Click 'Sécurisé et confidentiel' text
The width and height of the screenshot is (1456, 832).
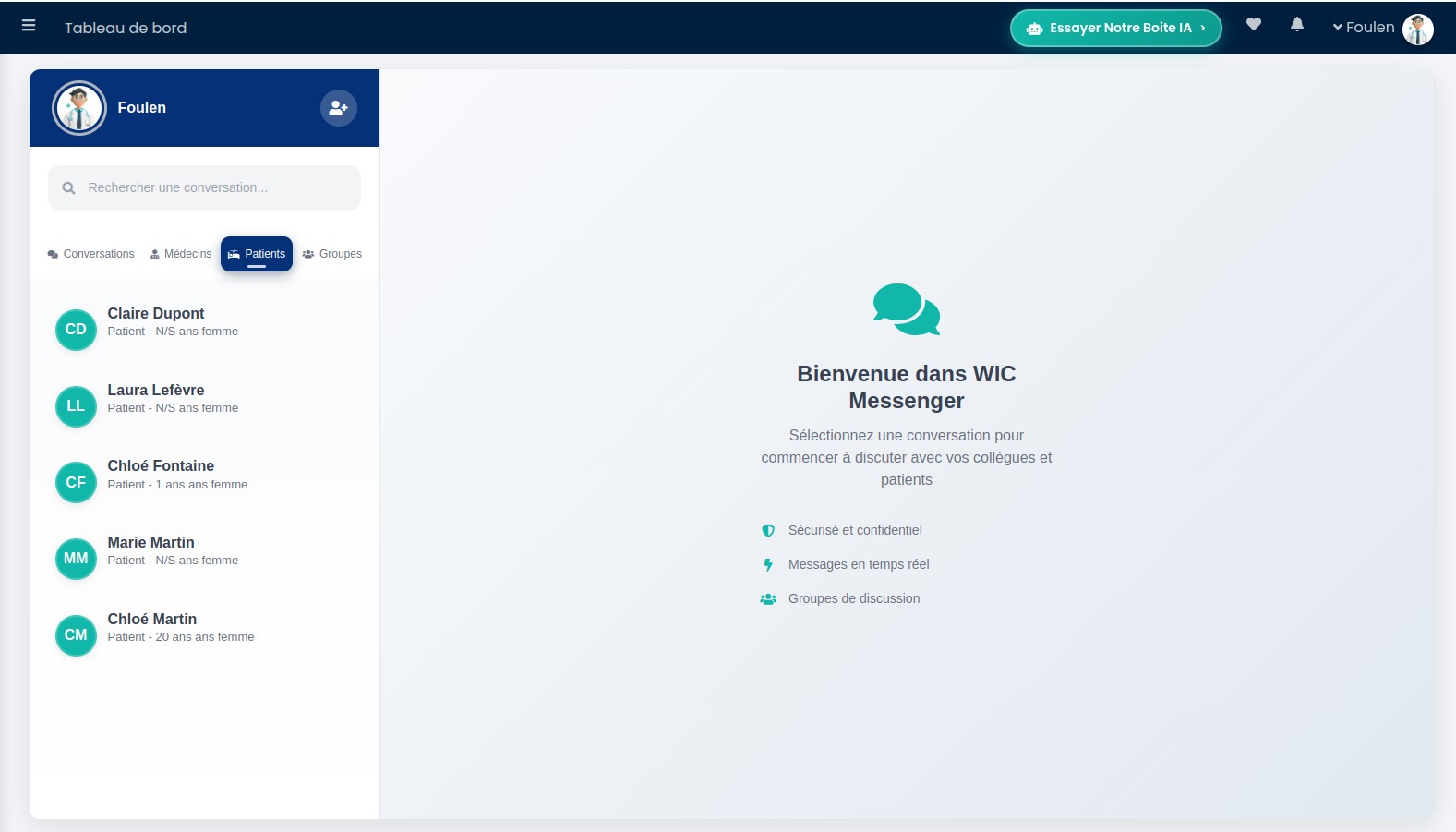point(855,530)
